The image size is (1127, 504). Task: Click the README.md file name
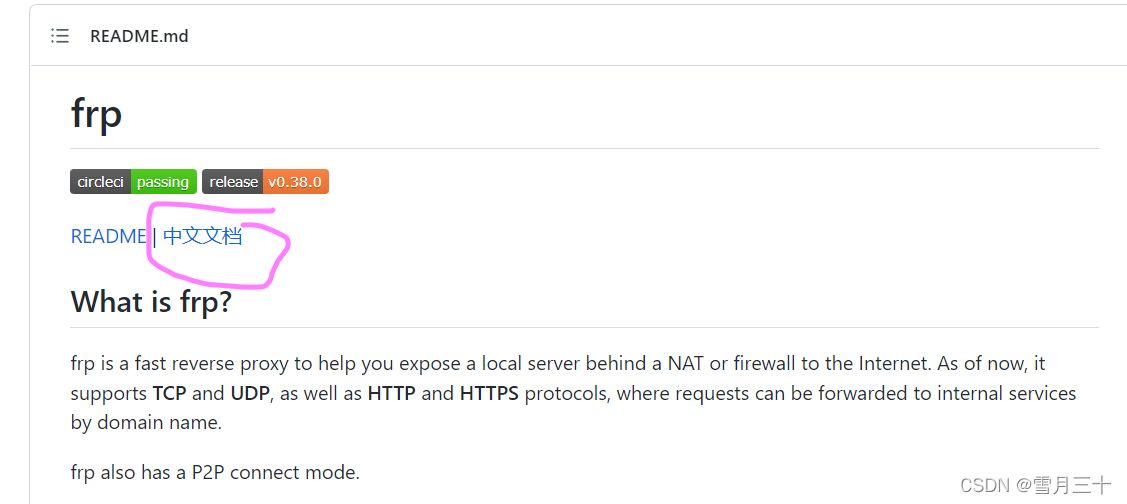point(139,36)
